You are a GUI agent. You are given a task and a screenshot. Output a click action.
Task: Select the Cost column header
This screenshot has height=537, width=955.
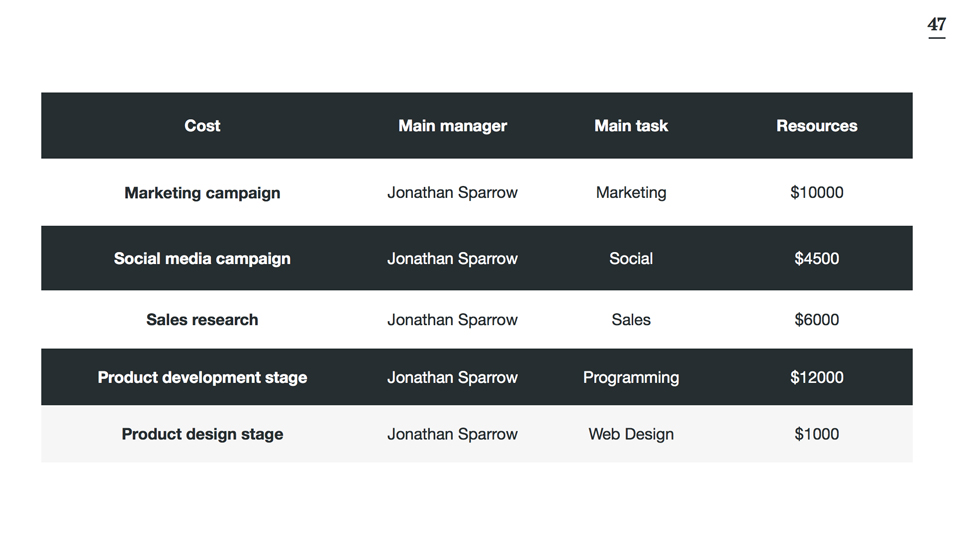coord(202,126)
